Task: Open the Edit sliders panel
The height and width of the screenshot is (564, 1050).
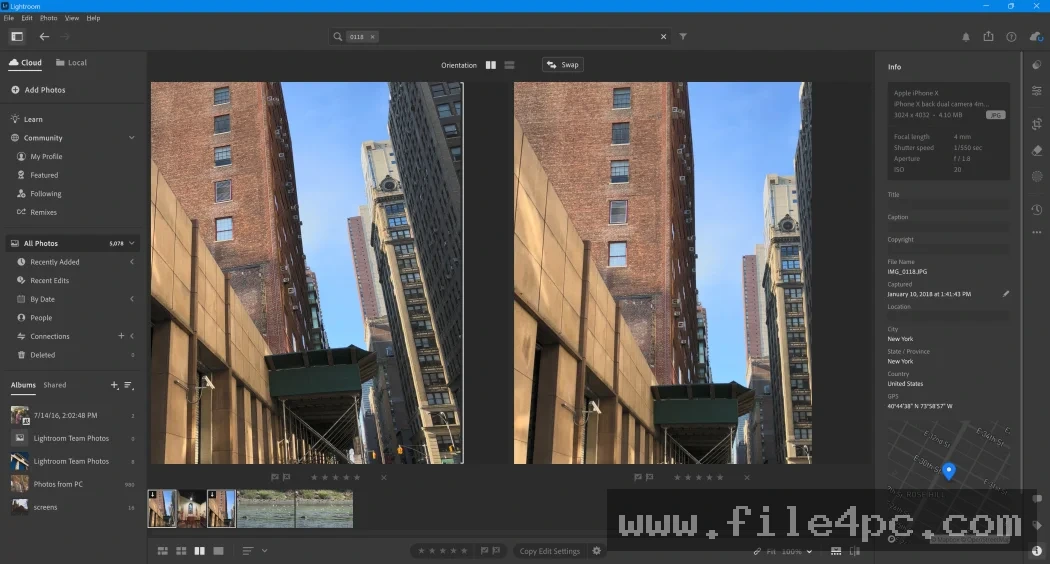Action: pos(1037,90)
